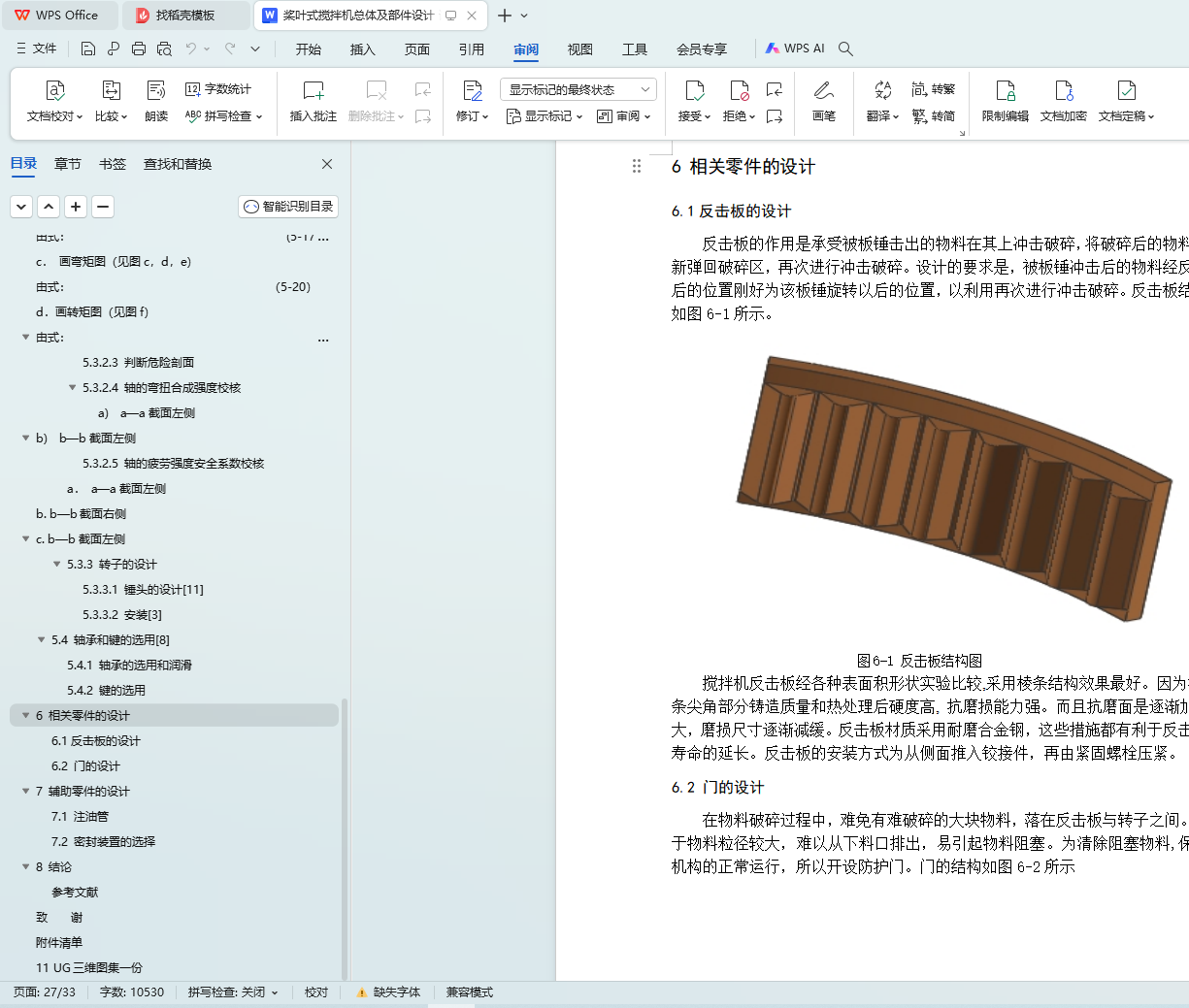
Task: Open the 修订 track changes tool
Action: (x=473, y=102)
